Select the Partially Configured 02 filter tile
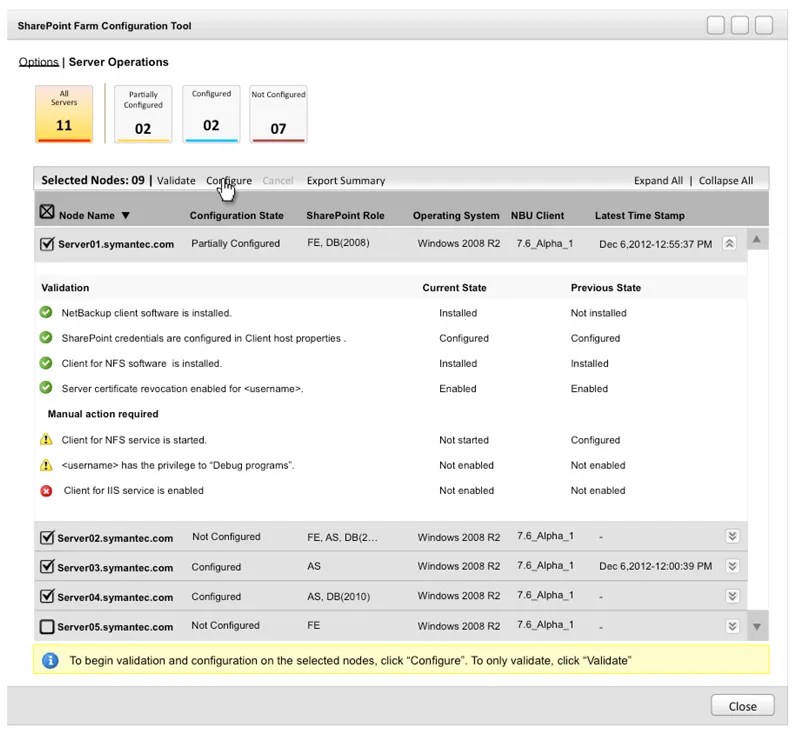800x736 pixels. 143,114
